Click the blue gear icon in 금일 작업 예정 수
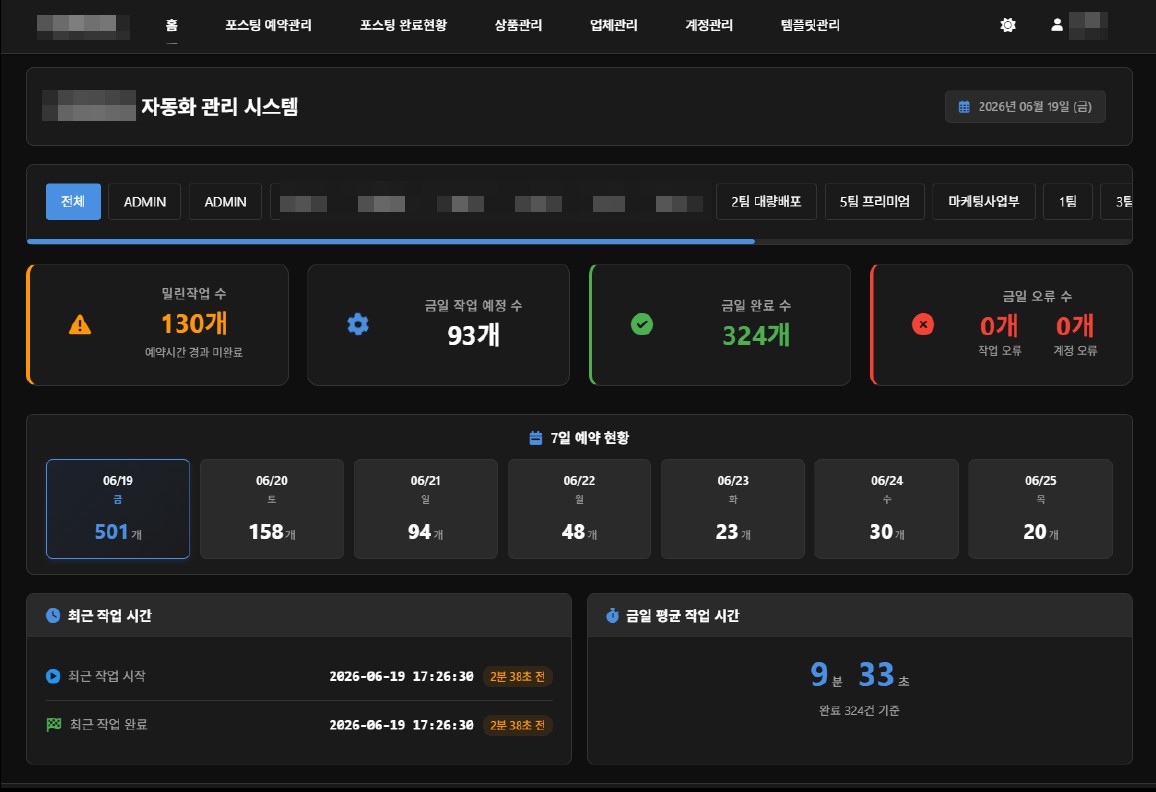The height and width of the screenshot is (792, 1156). pos(358,324)
